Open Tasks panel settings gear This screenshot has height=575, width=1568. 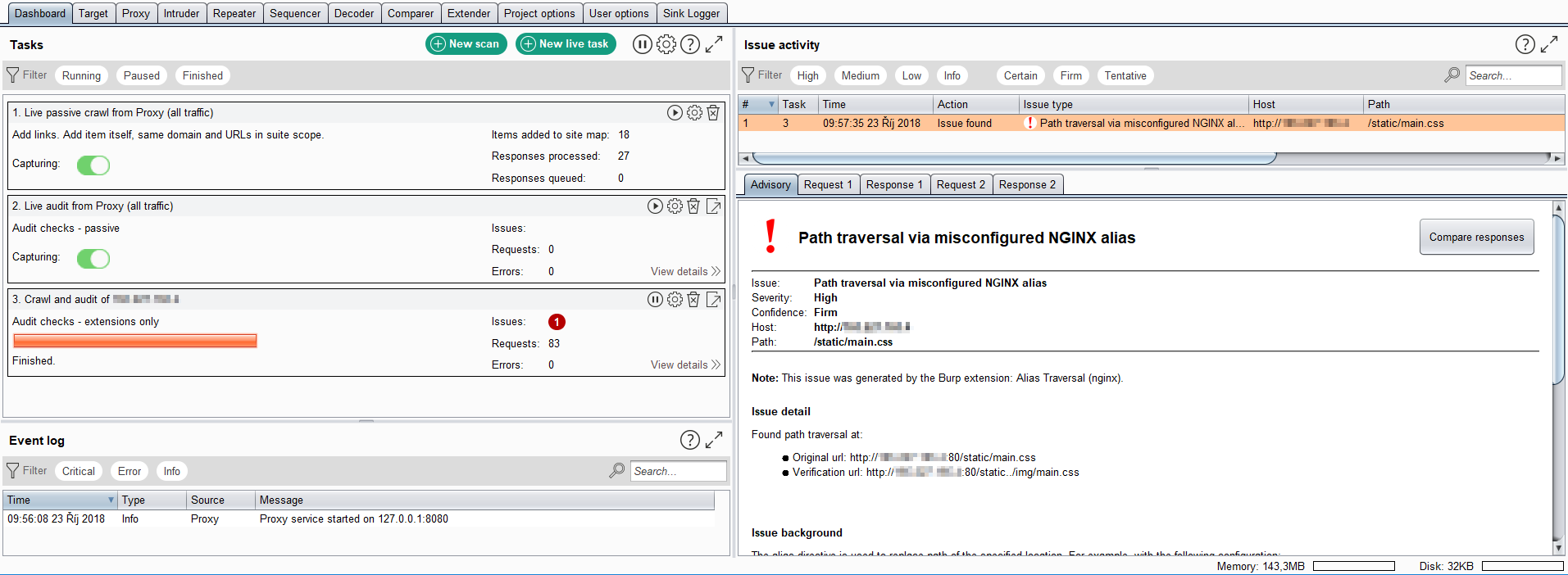[666, 44]
